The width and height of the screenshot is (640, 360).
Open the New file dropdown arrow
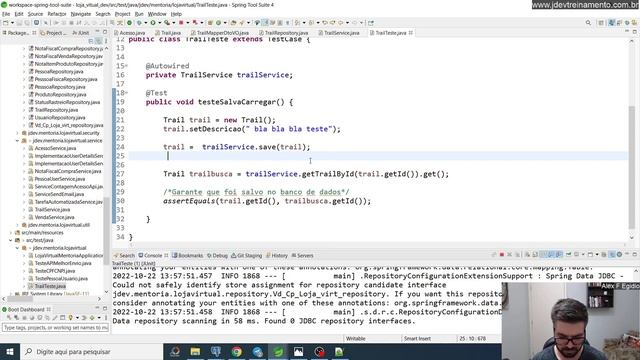click(x=12, y=23)
